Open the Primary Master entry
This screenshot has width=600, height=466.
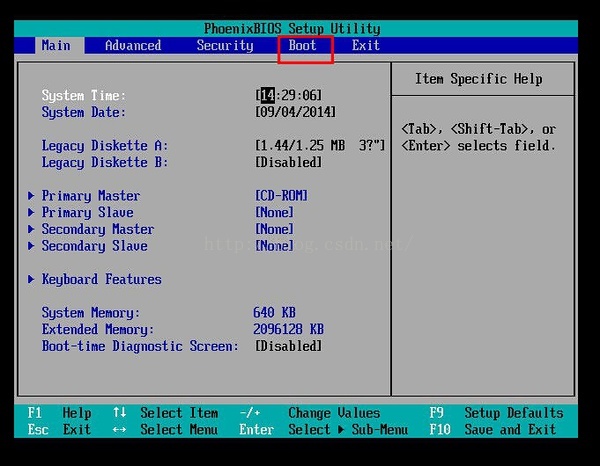[x=91, y=196]
